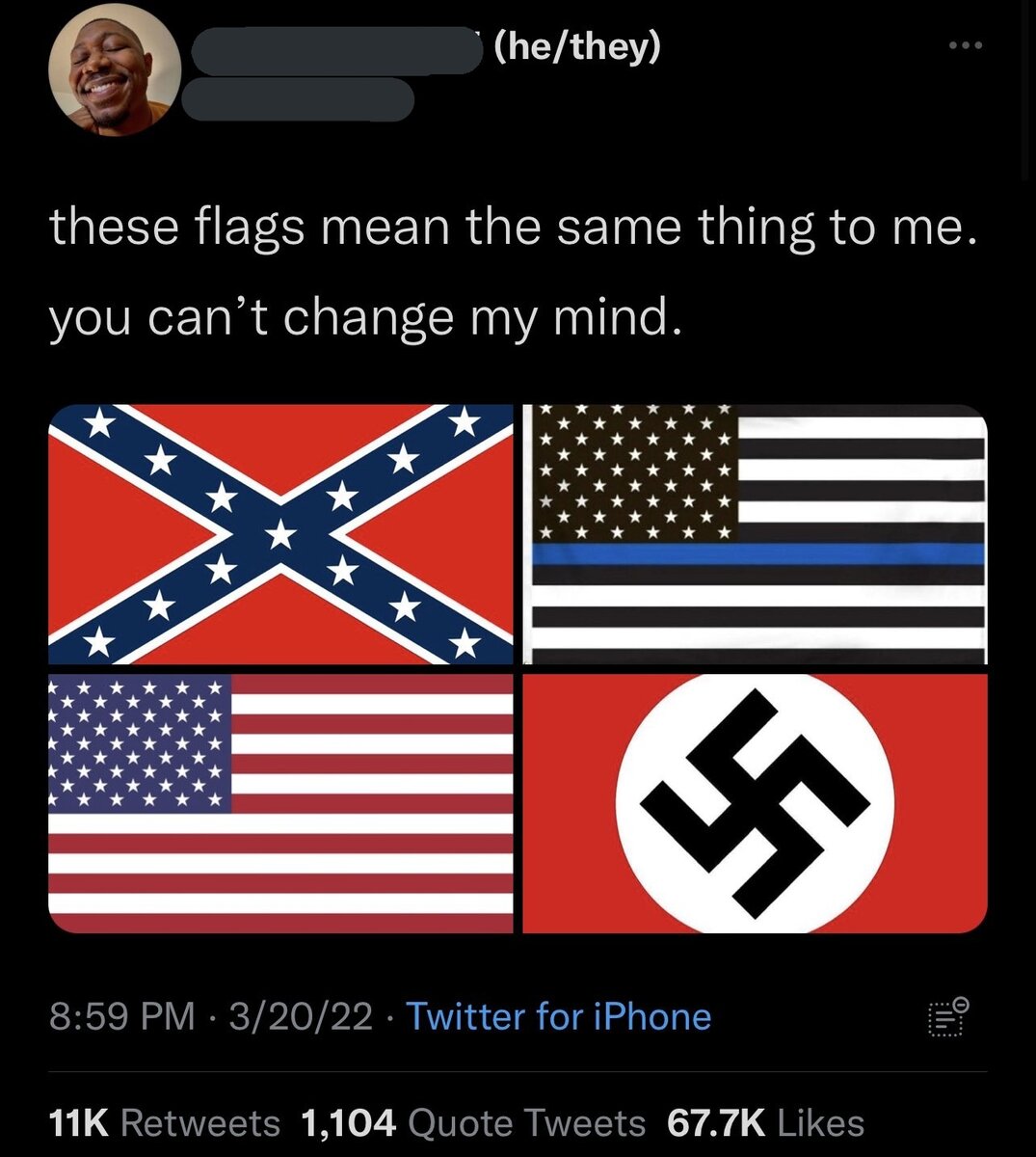
Task: View the 11K Retweets list
Action: click(x=164, y=1122)
